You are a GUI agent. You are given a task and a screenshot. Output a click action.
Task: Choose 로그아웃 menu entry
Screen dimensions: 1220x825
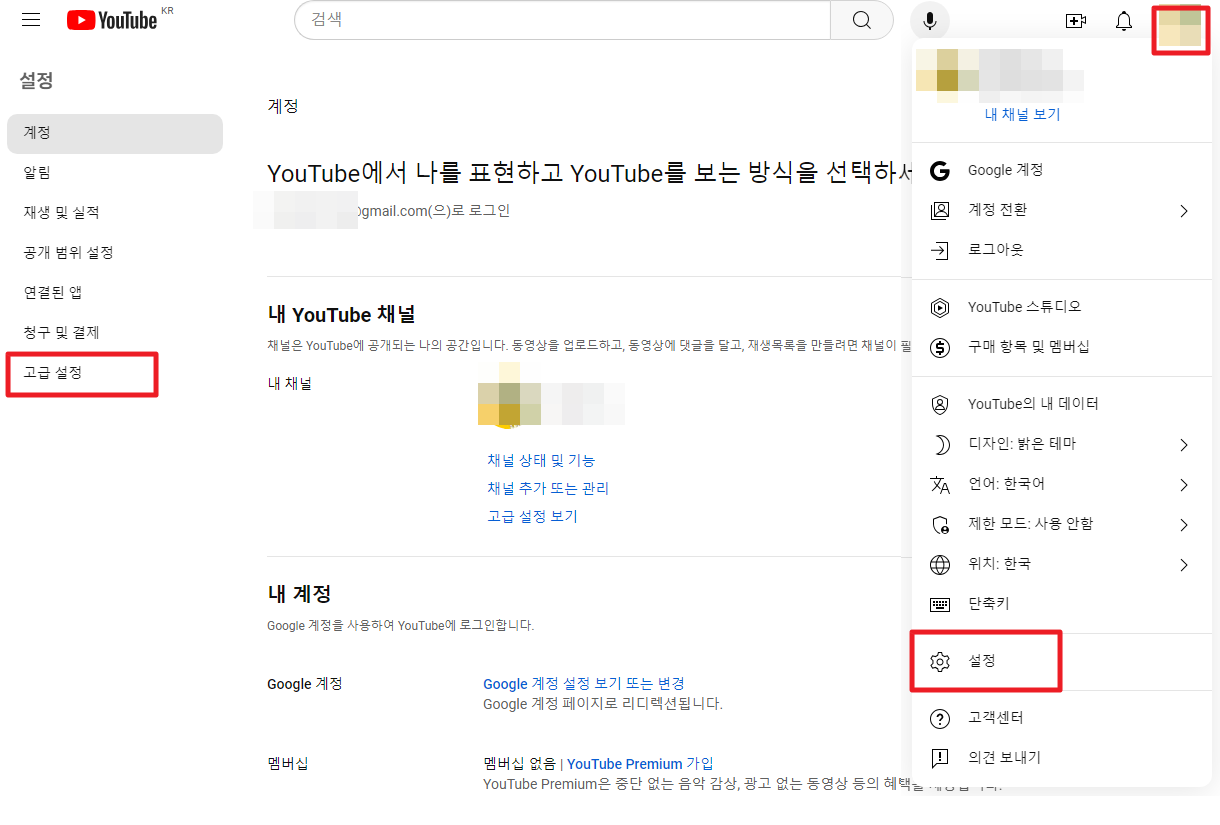(x=1062, y=250)
